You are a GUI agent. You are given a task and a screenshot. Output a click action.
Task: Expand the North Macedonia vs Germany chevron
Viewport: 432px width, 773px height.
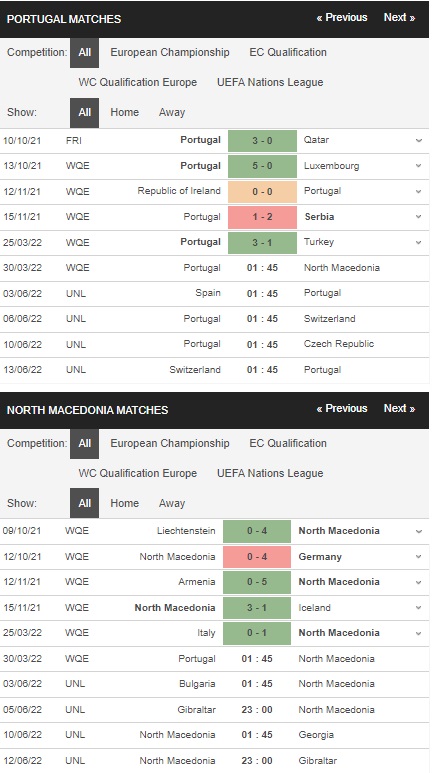419,557
